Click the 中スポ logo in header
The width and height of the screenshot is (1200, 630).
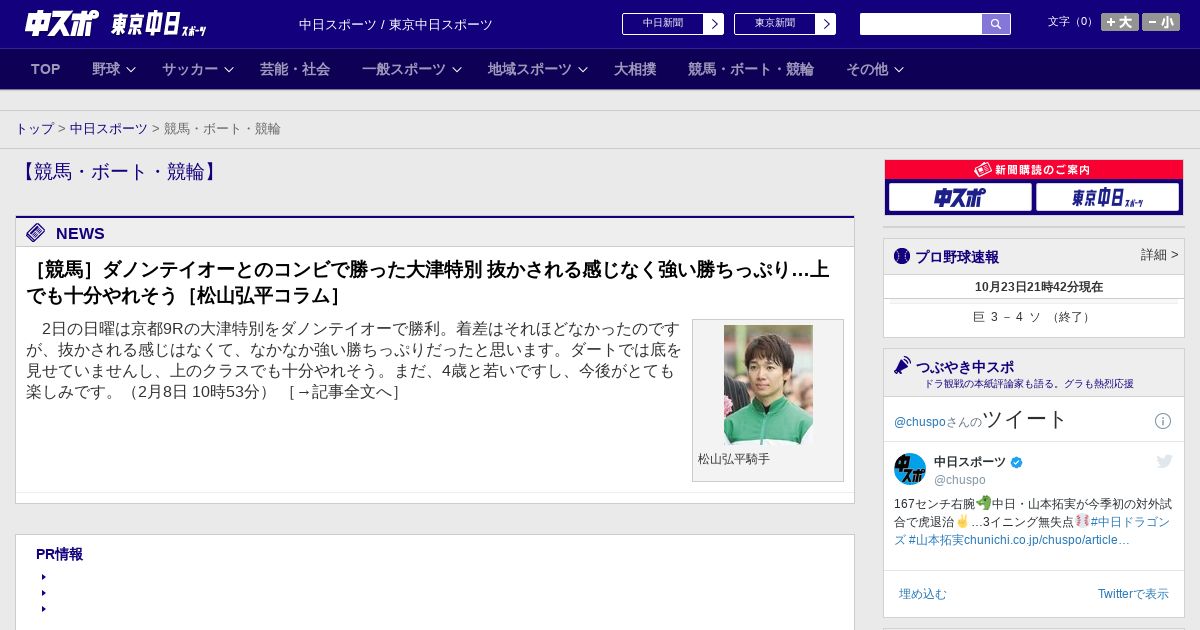click(x=61, y=23)
